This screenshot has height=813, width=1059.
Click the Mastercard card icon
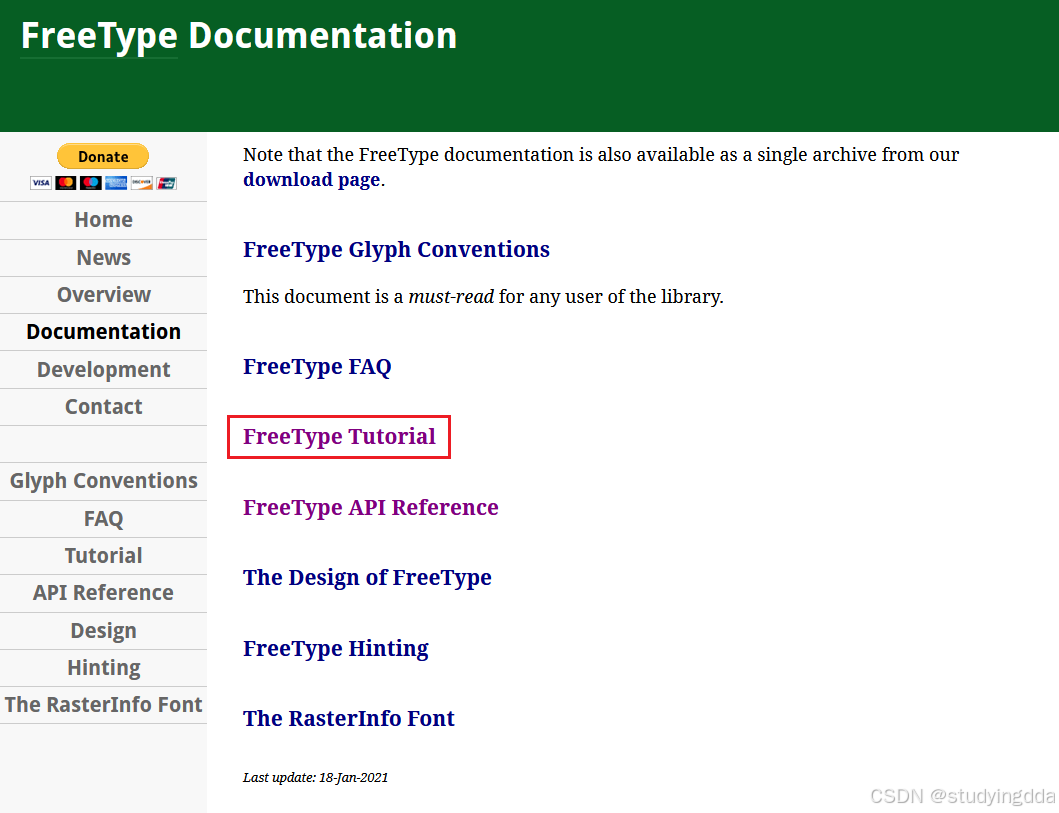(x=66, y=183)
